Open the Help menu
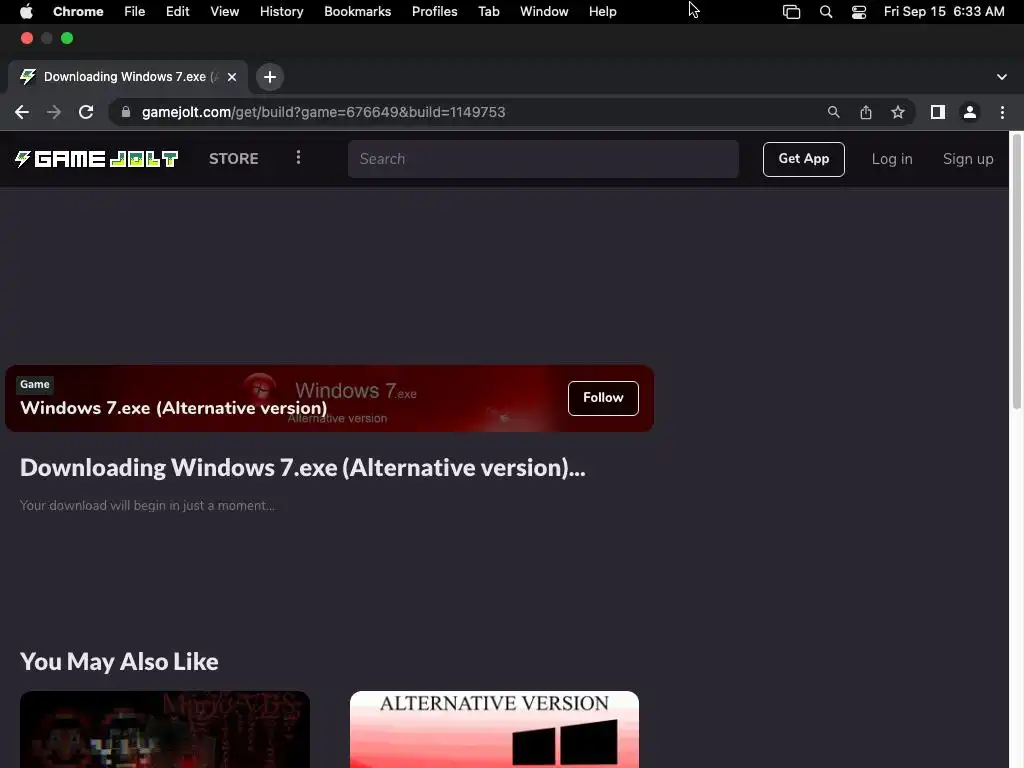1024x768 pixels. tap(602, 12)
